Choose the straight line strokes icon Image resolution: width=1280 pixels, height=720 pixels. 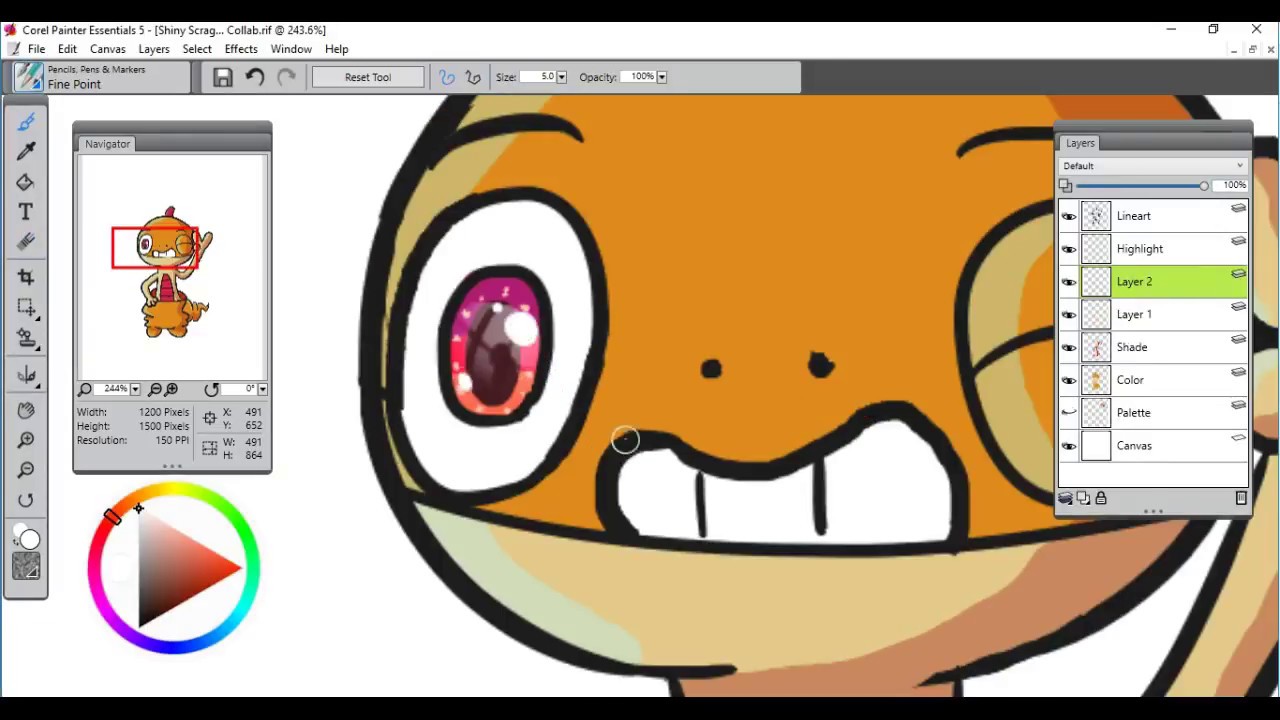click(473, 77)
